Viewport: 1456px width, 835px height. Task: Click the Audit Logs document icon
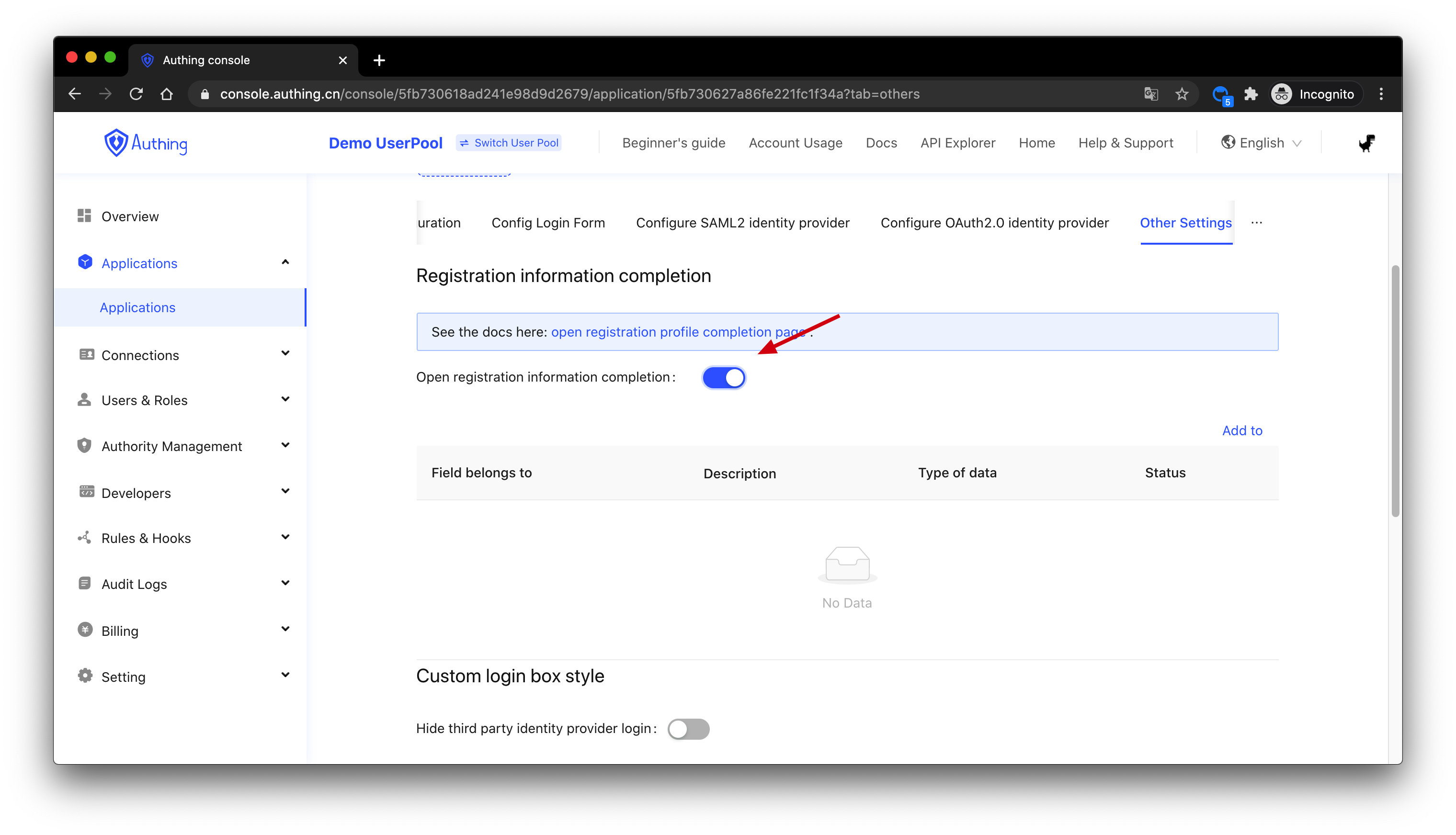click(x=84, y=583)
